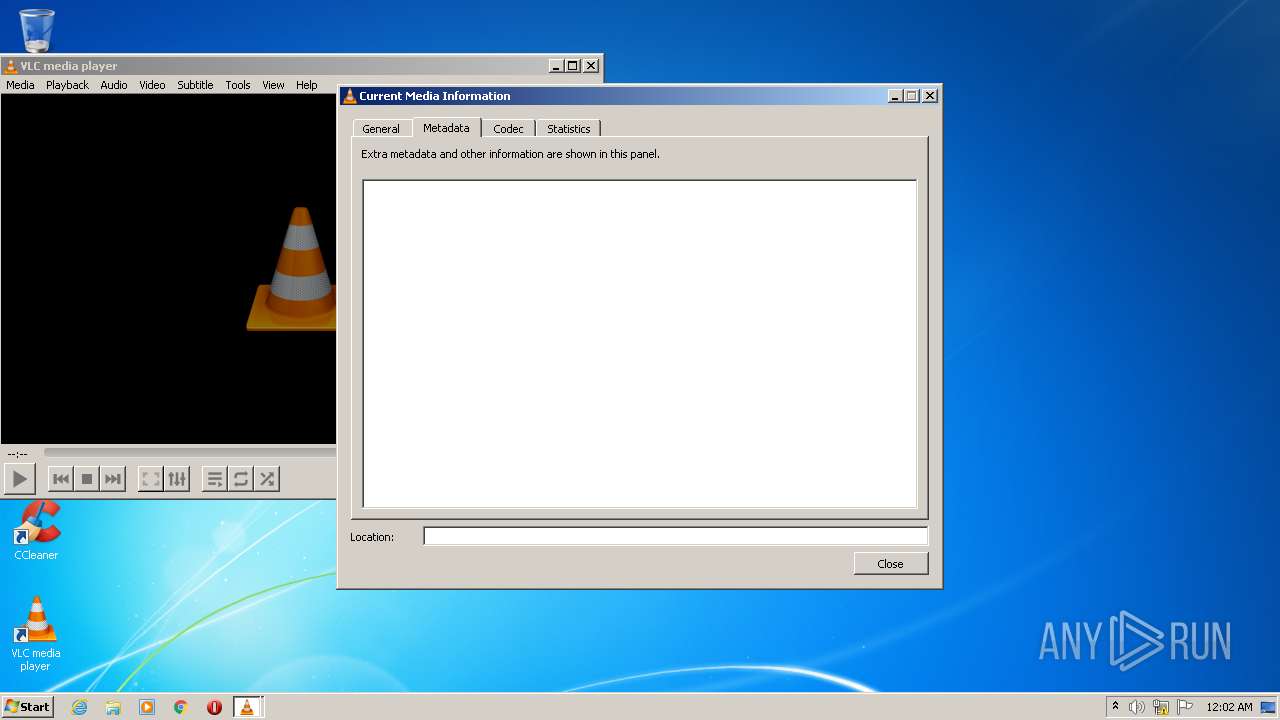This screenshot has width=1280, height=720.
Task: Open Windows Explorer from taskbar
Action: (x=113, y=707)
